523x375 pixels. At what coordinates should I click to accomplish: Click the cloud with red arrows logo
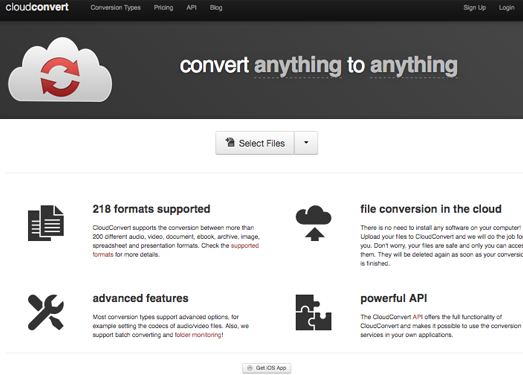(60, 70)
